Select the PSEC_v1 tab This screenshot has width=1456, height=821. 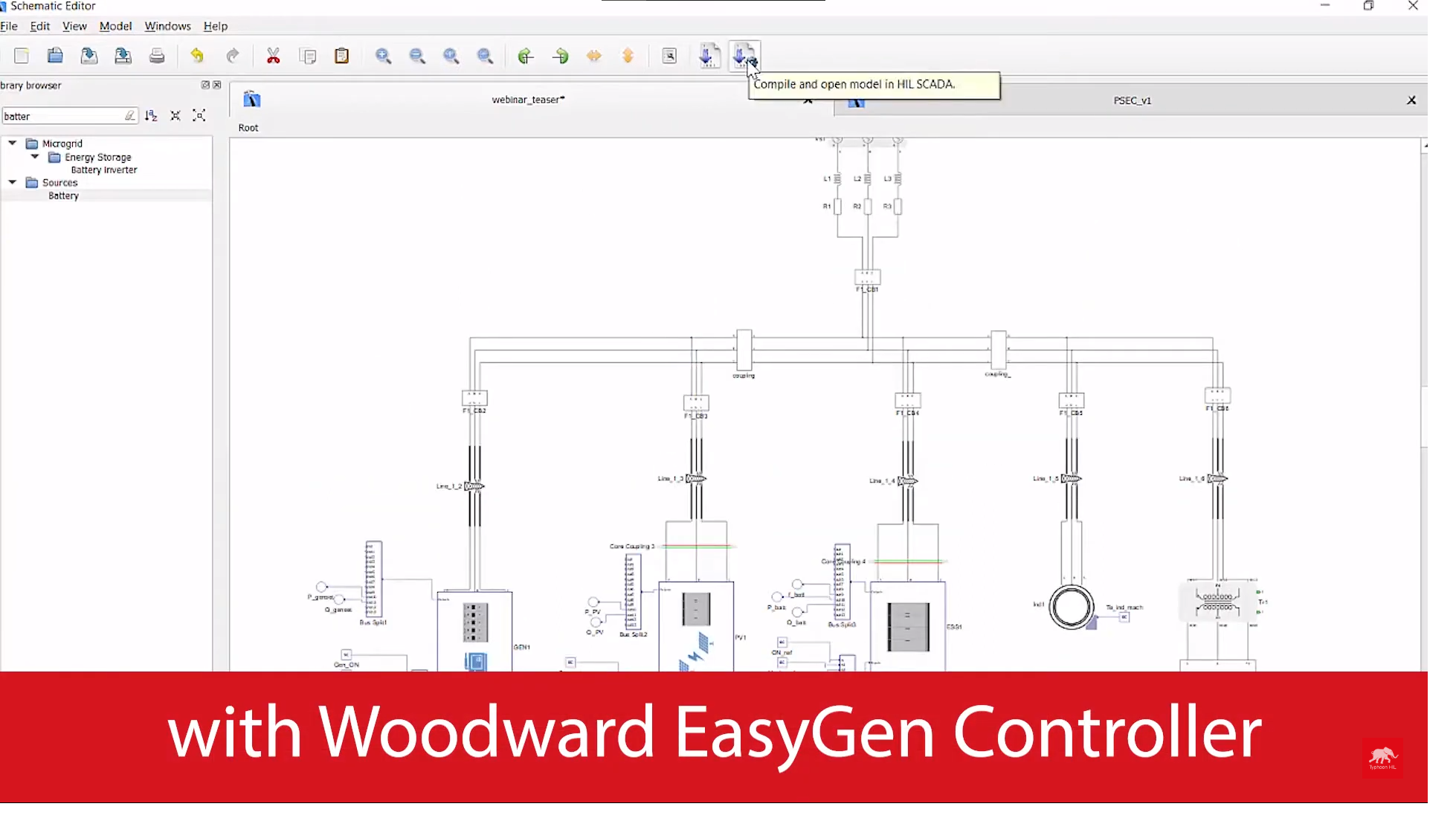(x=1131, y=100)
